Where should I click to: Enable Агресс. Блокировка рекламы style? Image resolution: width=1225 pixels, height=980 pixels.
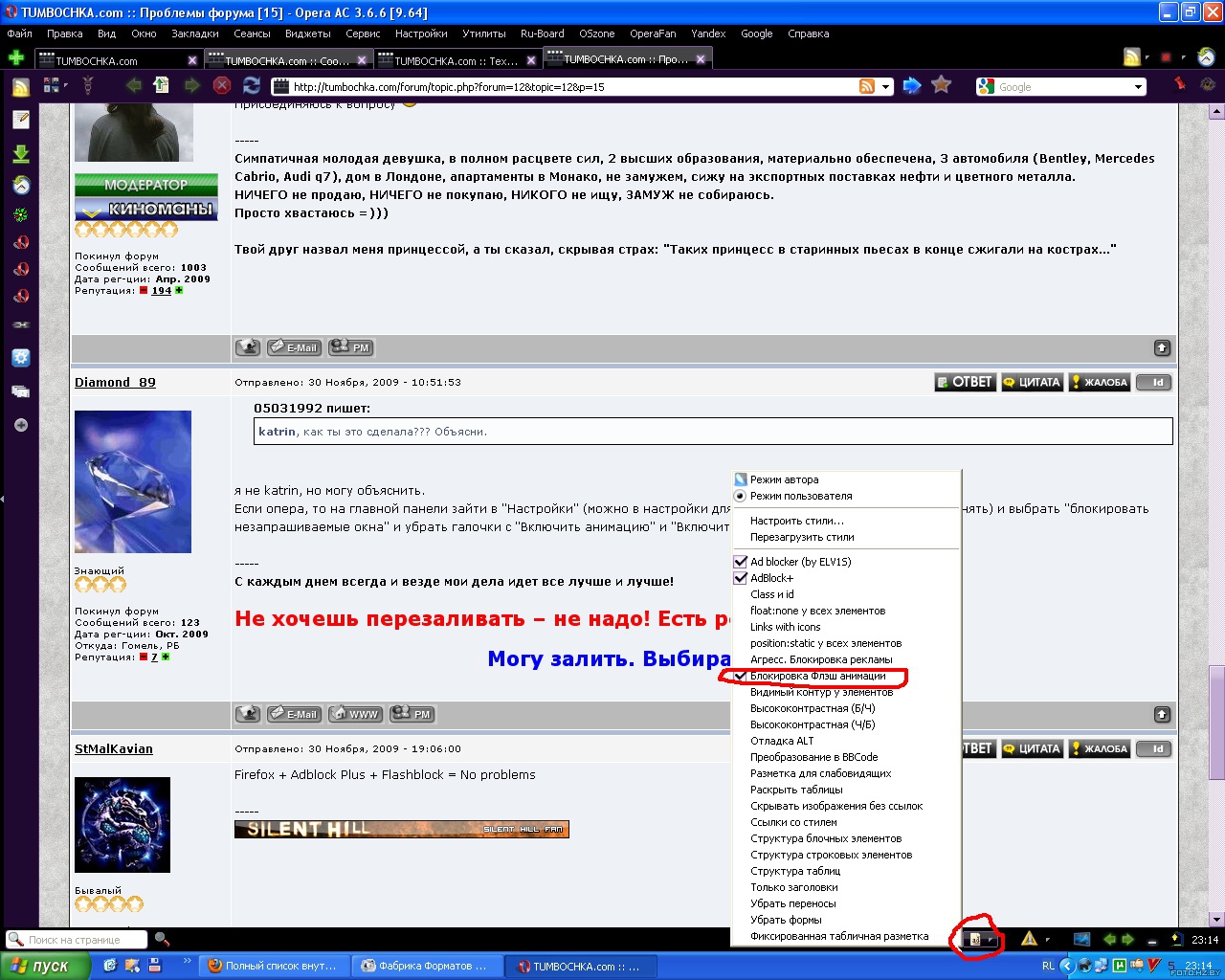pos(821,659)
